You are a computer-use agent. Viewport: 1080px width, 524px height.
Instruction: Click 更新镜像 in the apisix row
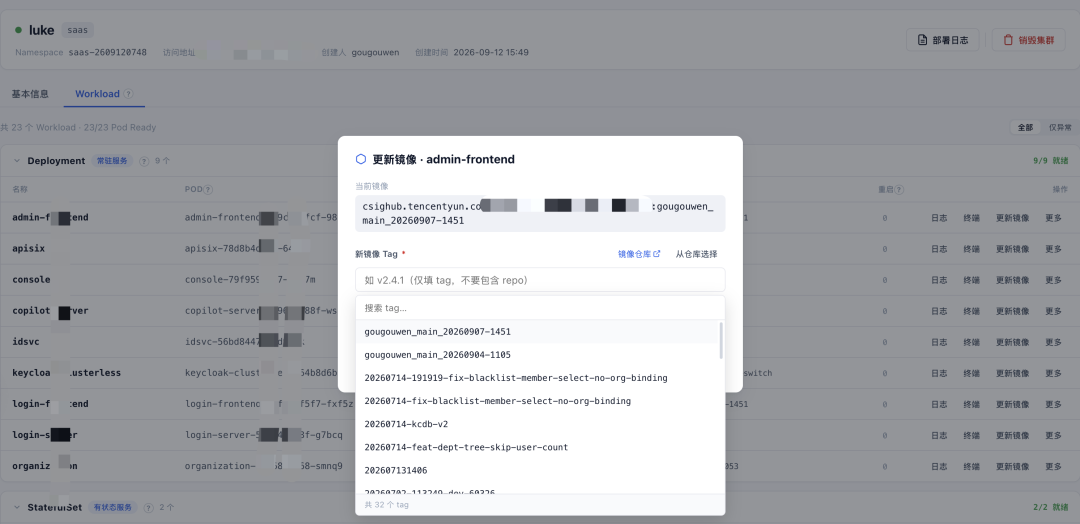1012,249
